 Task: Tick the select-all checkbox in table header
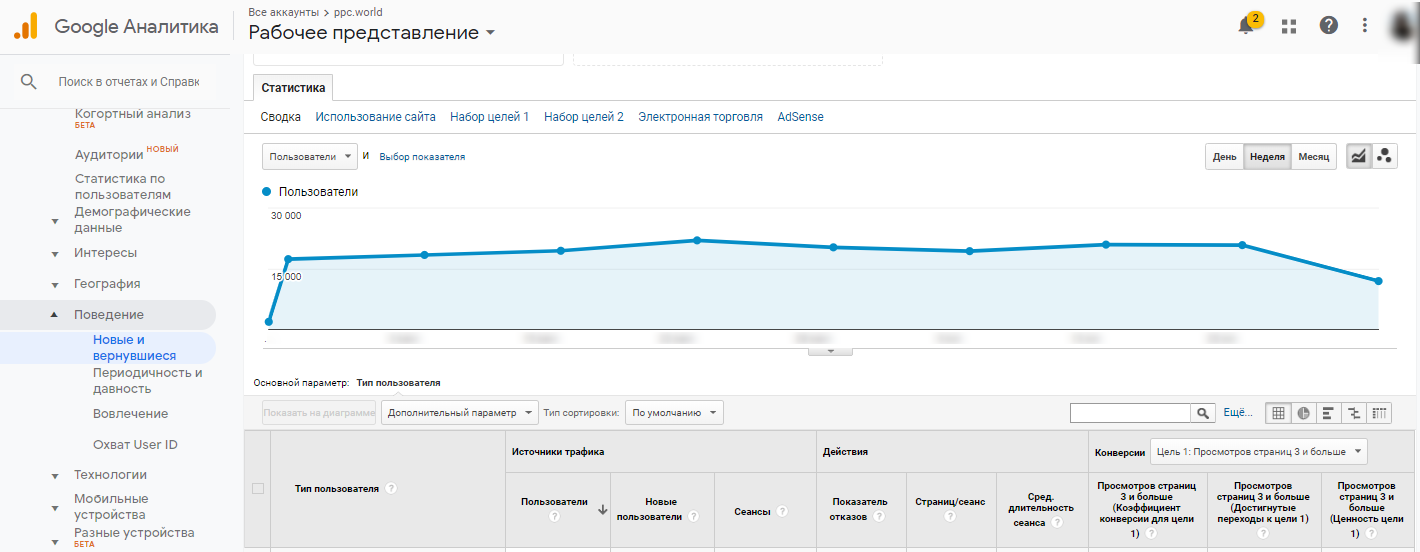tap(258, 488)
